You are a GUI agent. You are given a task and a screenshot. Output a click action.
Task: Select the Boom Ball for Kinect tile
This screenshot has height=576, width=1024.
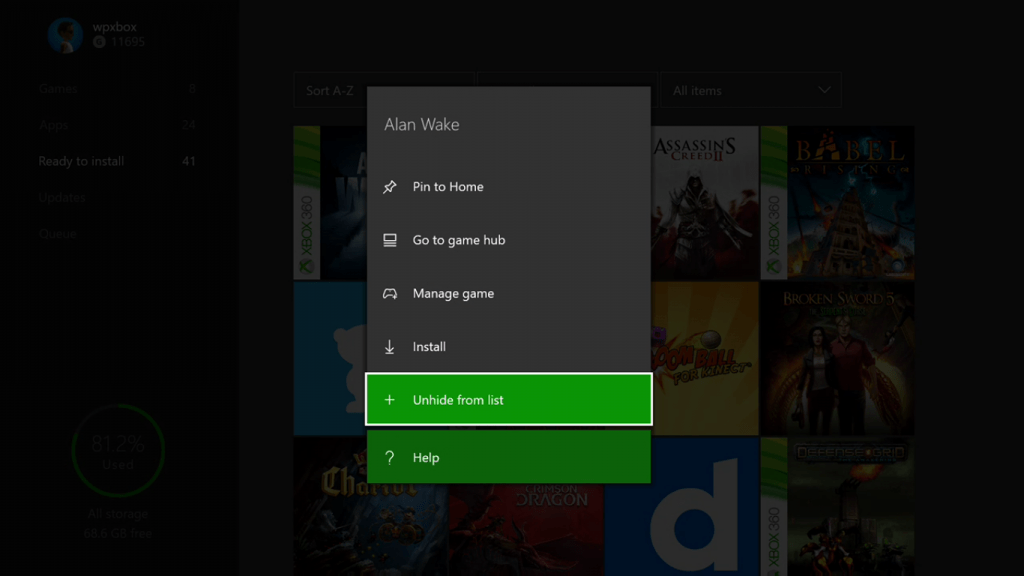click(705, 359)
